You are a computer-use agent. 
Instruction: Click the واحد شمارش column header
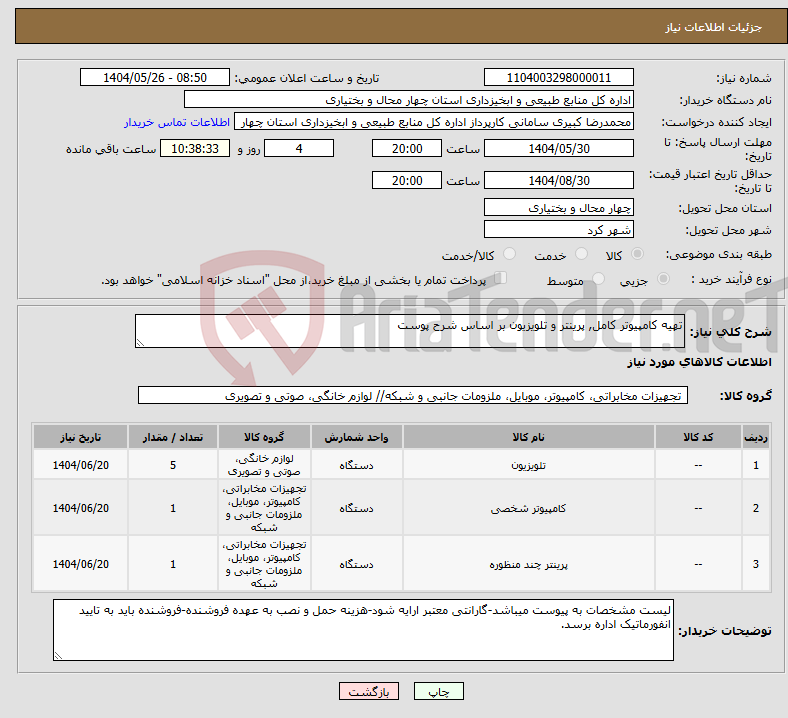click(x=356, y=437)
